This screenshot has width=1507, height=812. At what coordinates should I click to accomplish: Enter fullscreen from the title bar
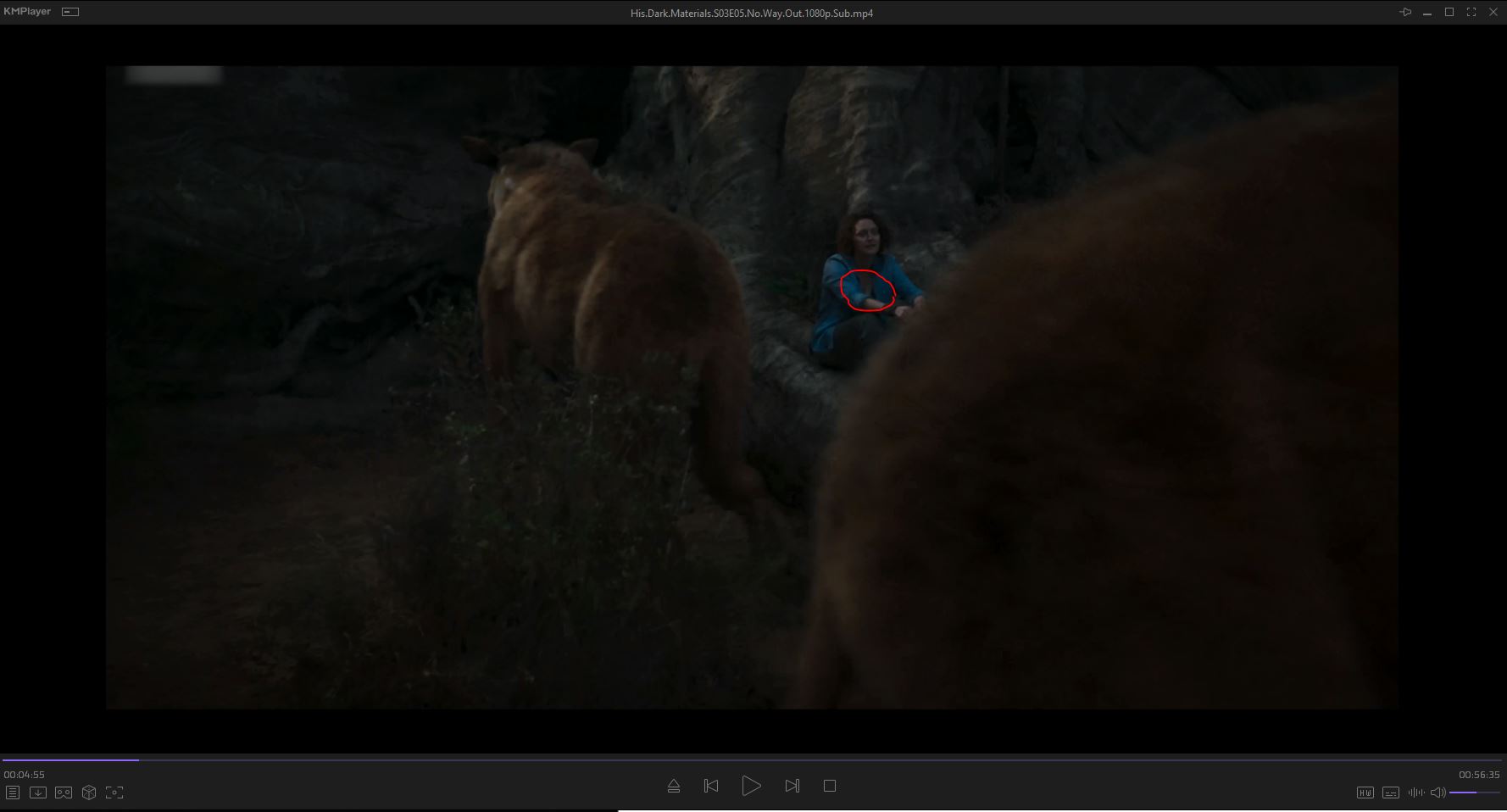pos(1471,12)
